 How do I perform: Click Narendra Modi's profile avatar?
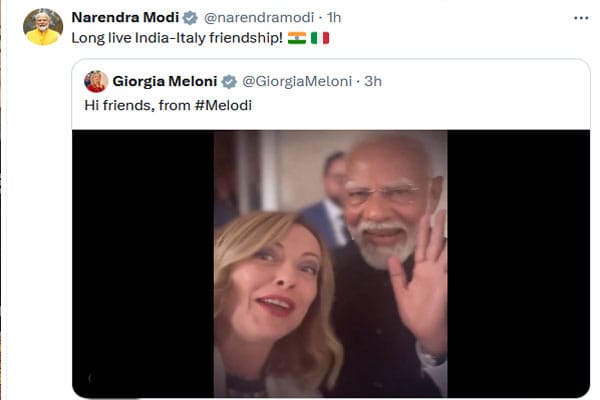[42, 27]
